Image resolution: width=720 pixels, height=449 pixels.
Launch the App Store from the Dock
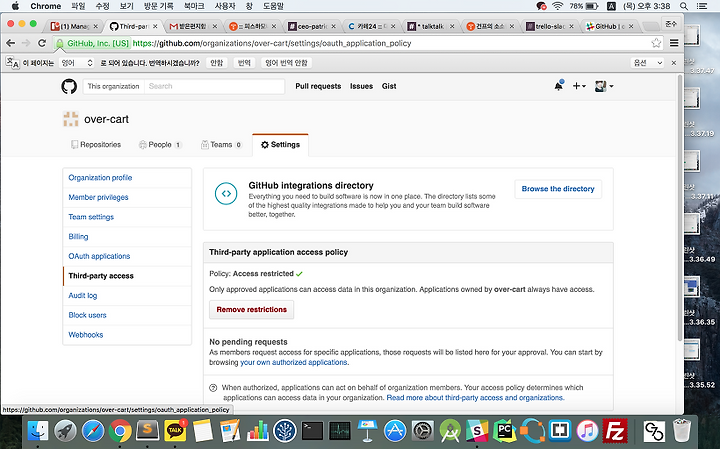[395, 431]
